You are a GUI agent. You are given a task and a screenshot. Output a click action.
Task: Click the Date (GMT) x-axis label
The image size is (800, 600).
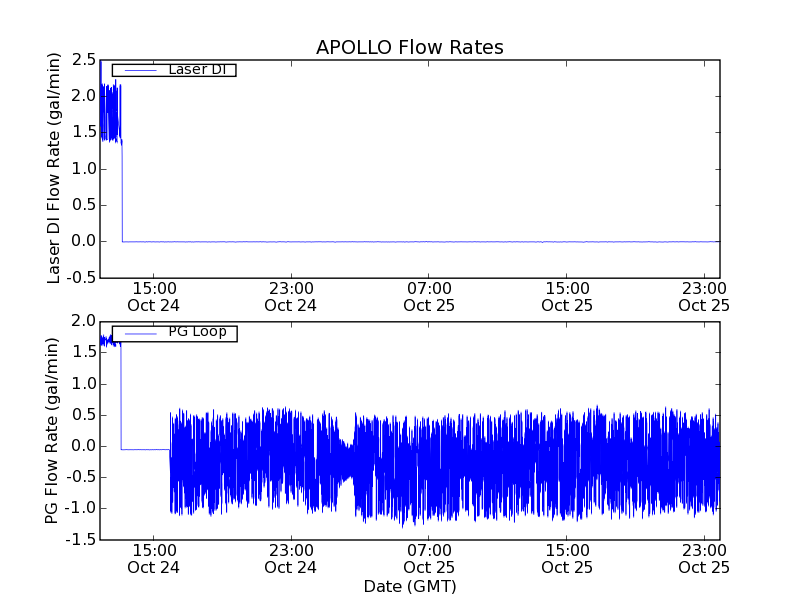point(409,586)
